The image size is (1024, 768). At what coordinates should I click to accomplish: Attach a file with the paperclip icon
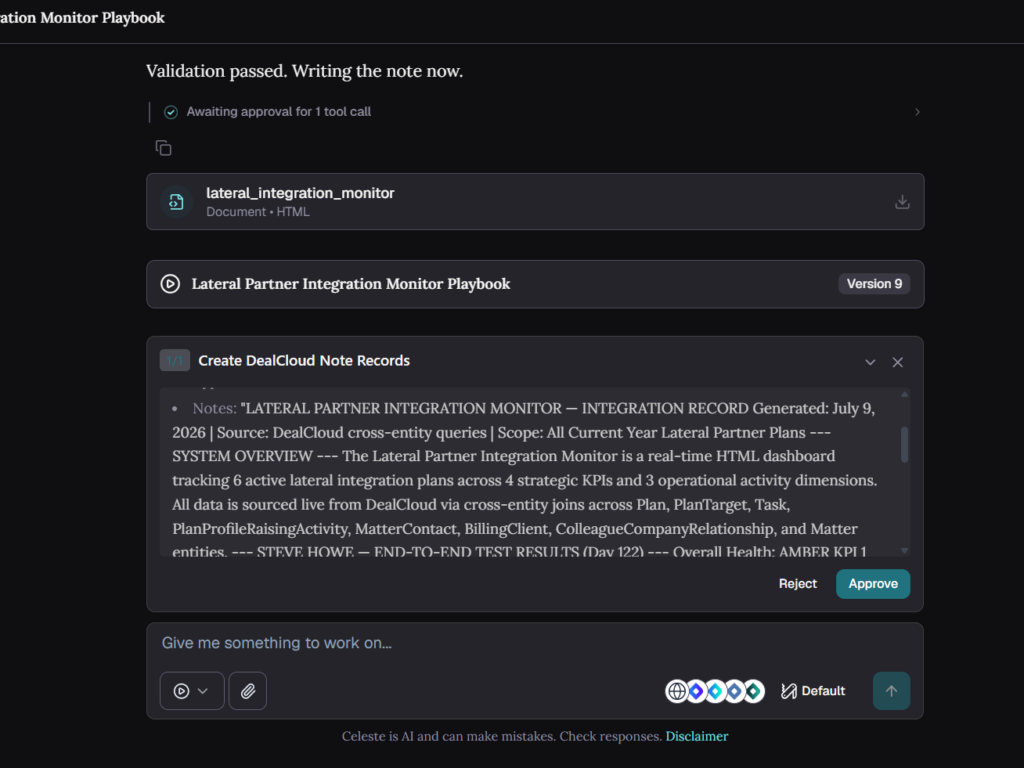click(x=248, y=691)
